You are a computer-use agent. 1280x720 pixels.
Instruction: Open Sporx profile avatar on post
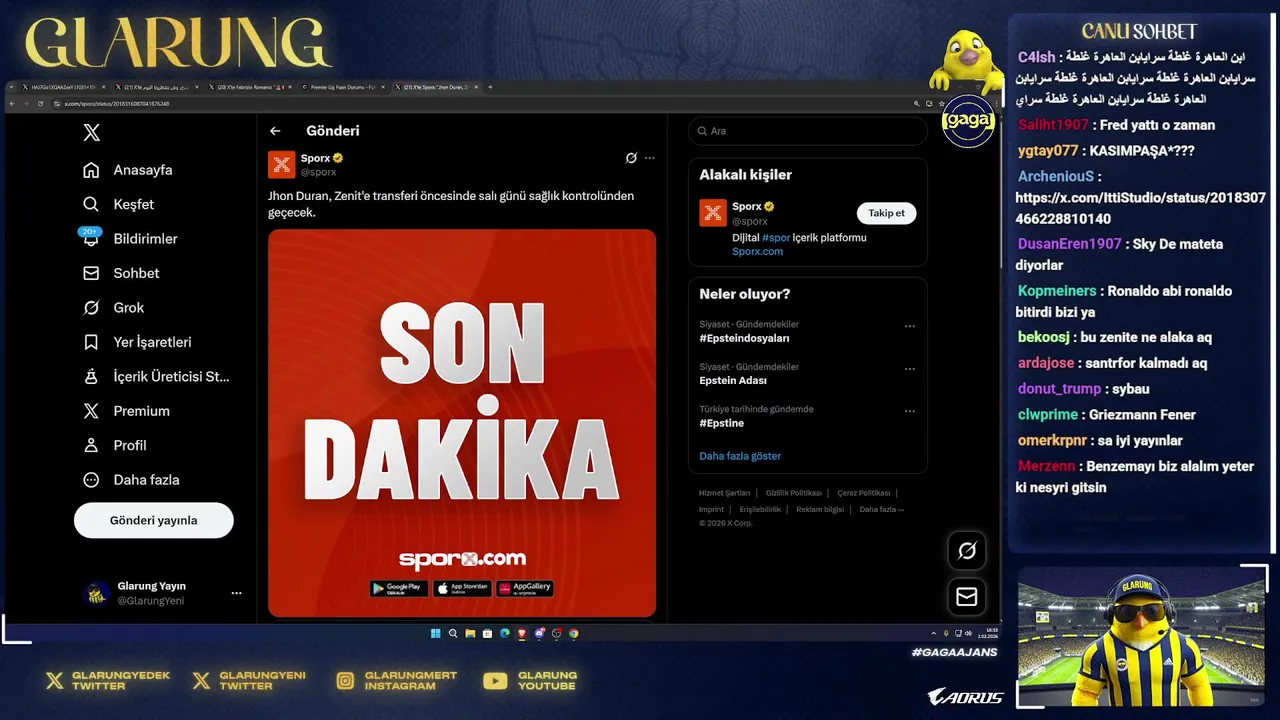tap(282, 164)
